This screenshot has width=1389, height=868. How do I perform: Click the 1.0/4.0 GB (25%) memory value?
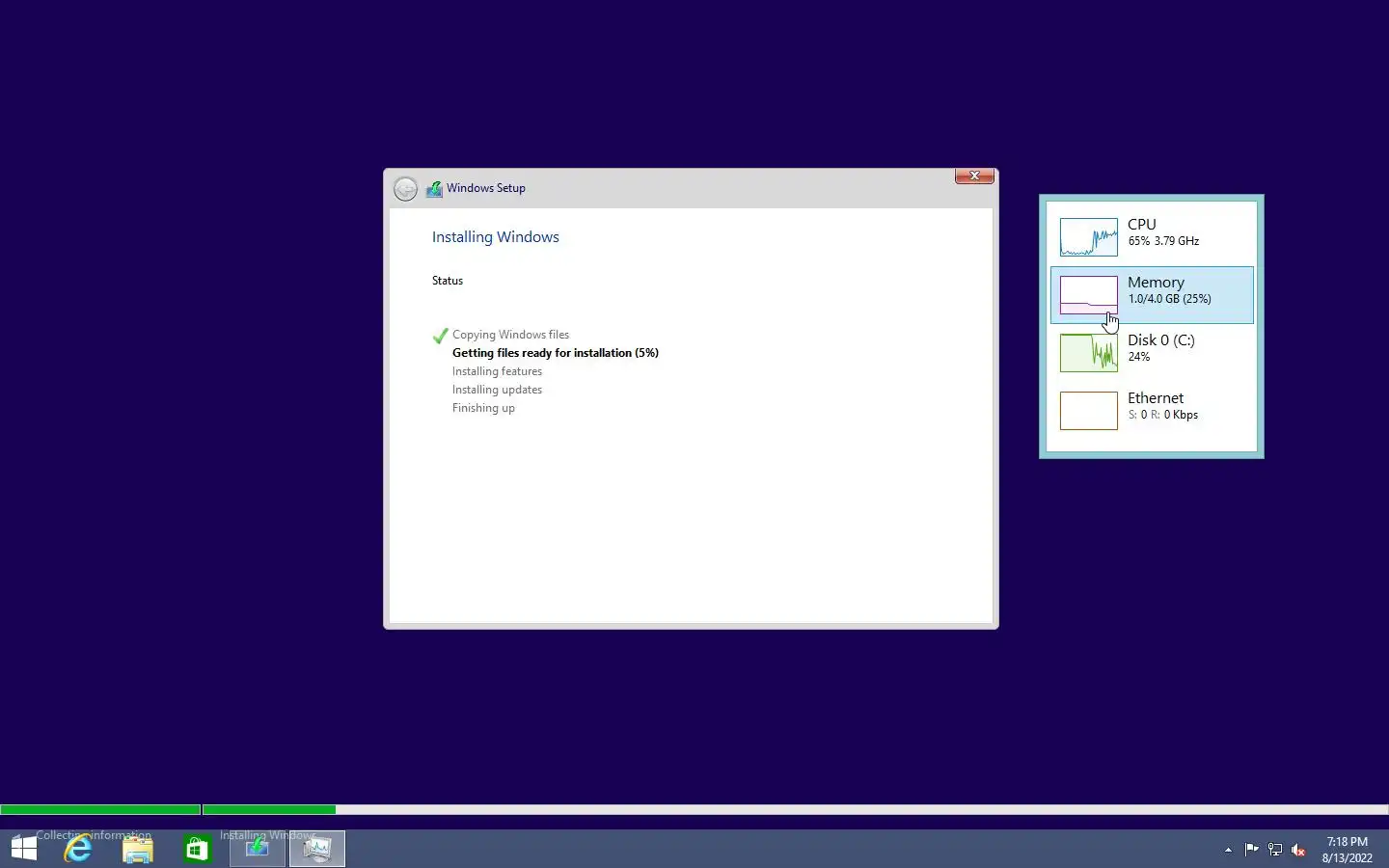1169,299
